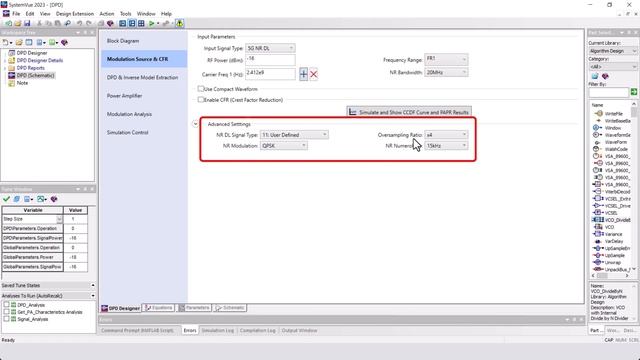Open the Design Extension menu
The width and height of the screenshot is (640, 360).
75,13
